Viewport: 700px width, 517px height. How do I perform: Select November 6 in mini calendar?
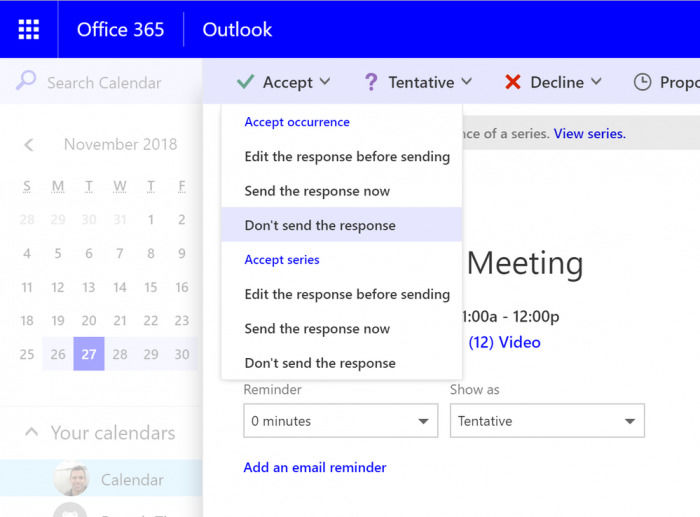pyautogui.click(x=89, y=253)
